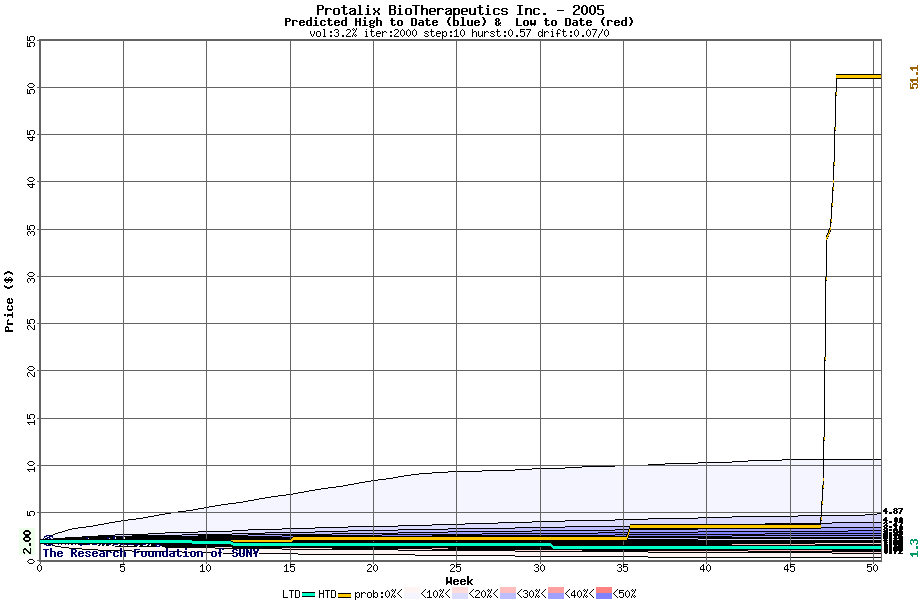Click the Week axis tick label '25'
The height and width of the screenshot is (600, 920).
pos(456,568)
